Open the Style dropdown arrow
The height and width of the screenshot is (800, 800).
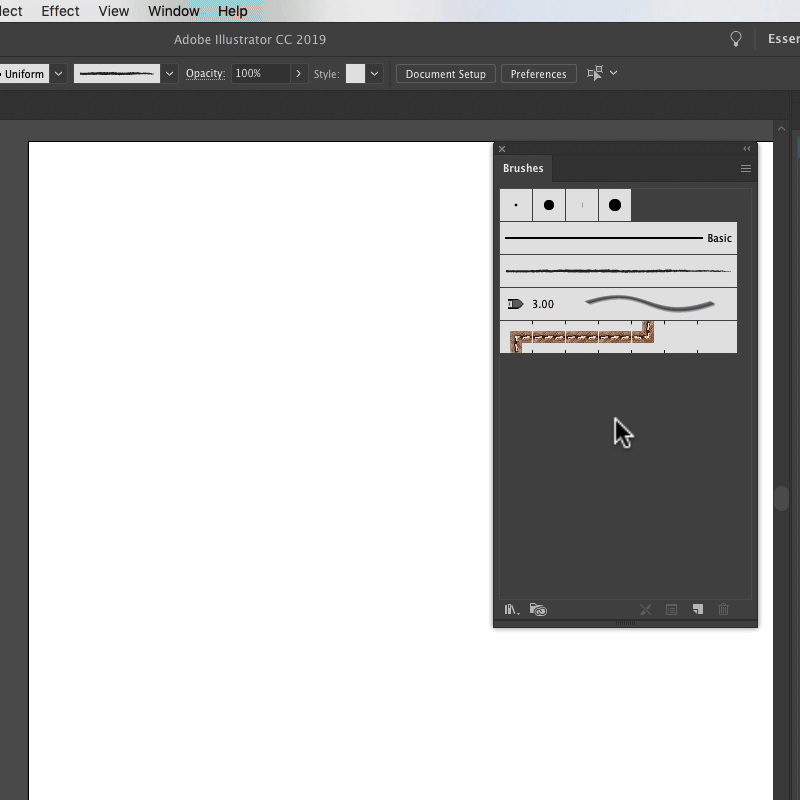click(x=374, y=73)
